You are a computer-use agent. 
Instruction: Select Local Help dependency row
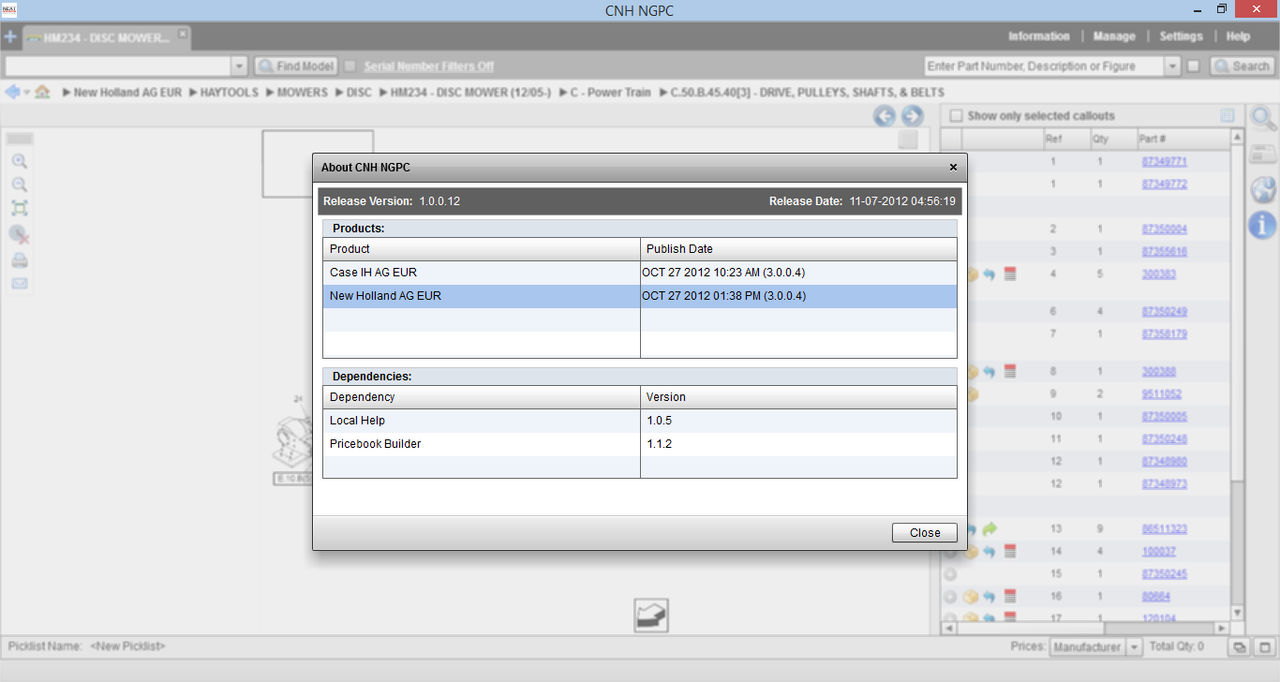(640, 421)
